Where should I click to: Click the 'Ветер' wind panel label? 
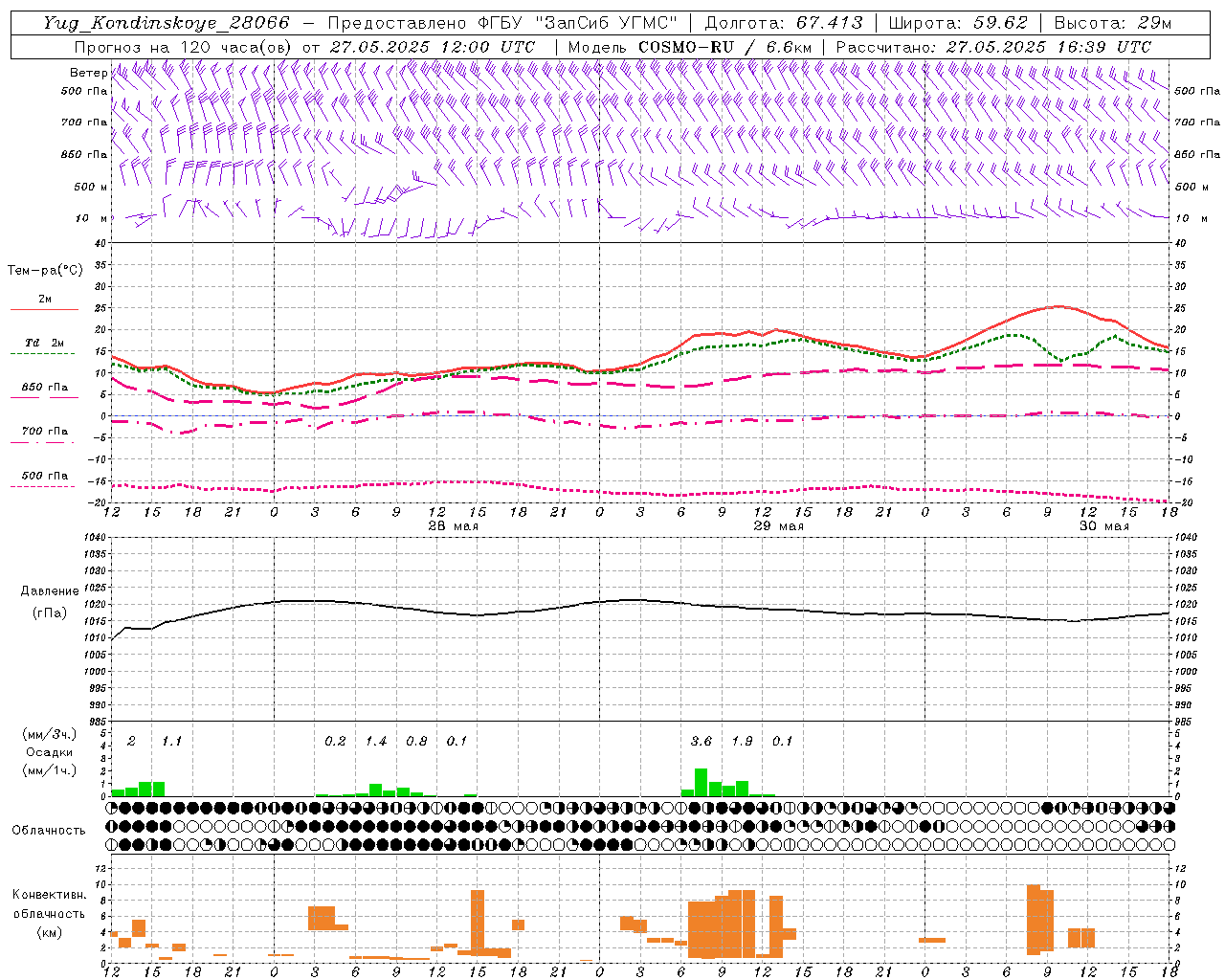coord(88,73)
